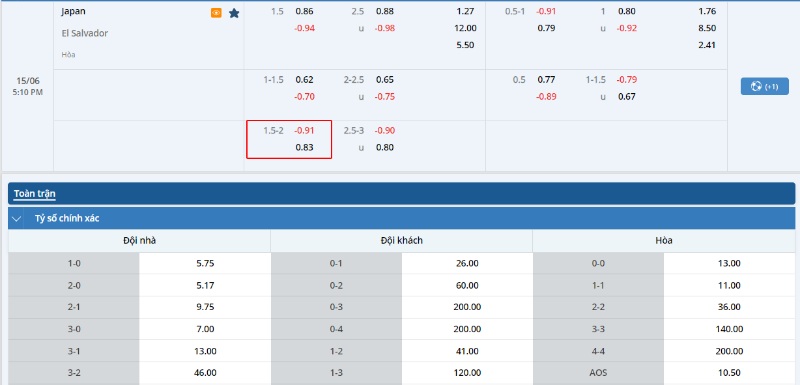Click the El Salvador team name
The width and height of the screenshot is (800, 385).
85,33
